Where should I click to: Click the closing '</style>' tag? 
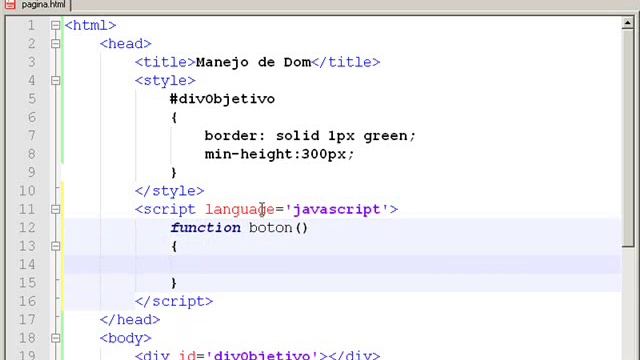tap(169, 191)
